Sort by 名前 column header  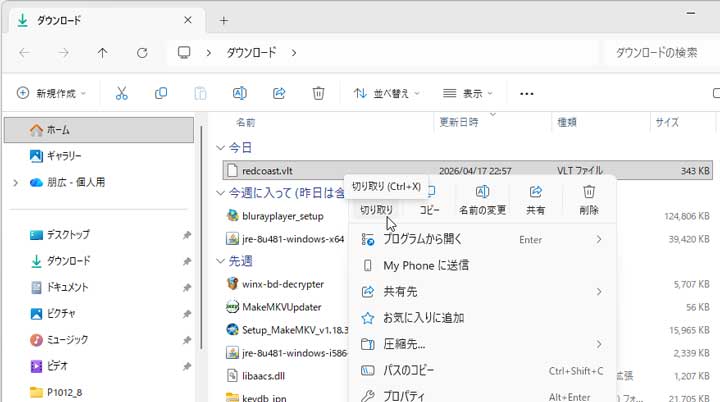coord(246,123)
